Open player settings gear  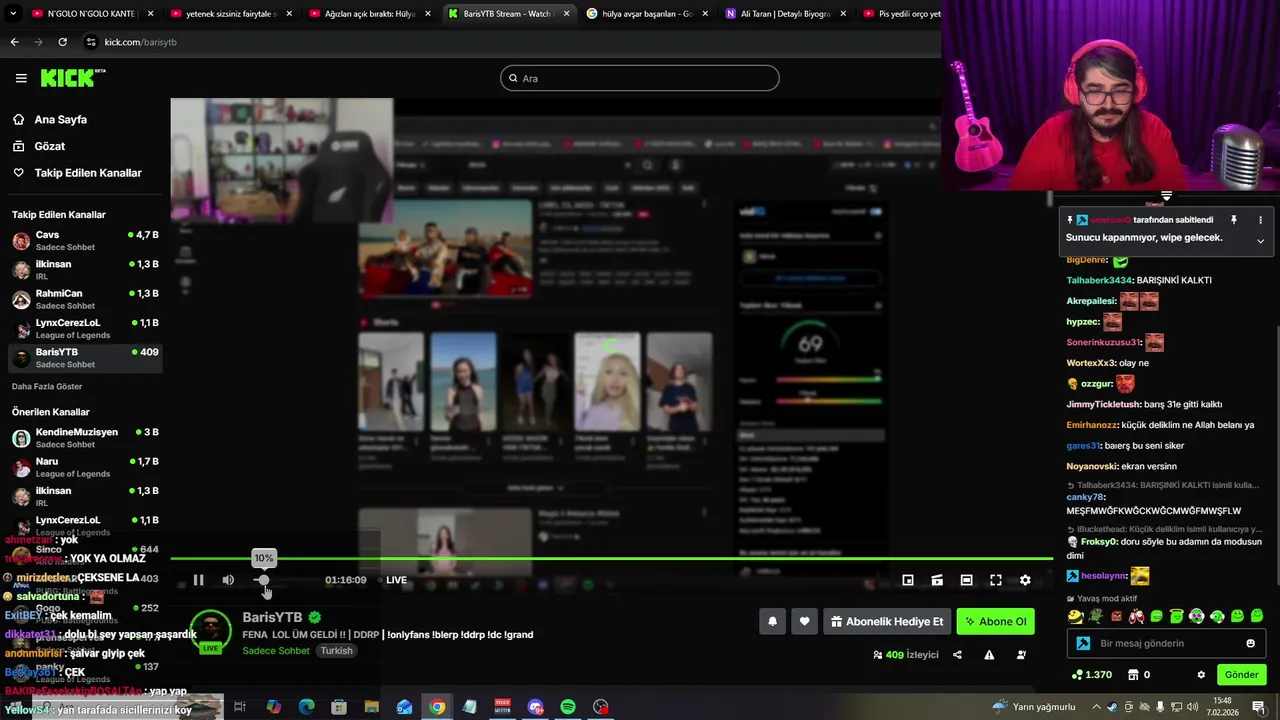click(x=1025, y=580)
